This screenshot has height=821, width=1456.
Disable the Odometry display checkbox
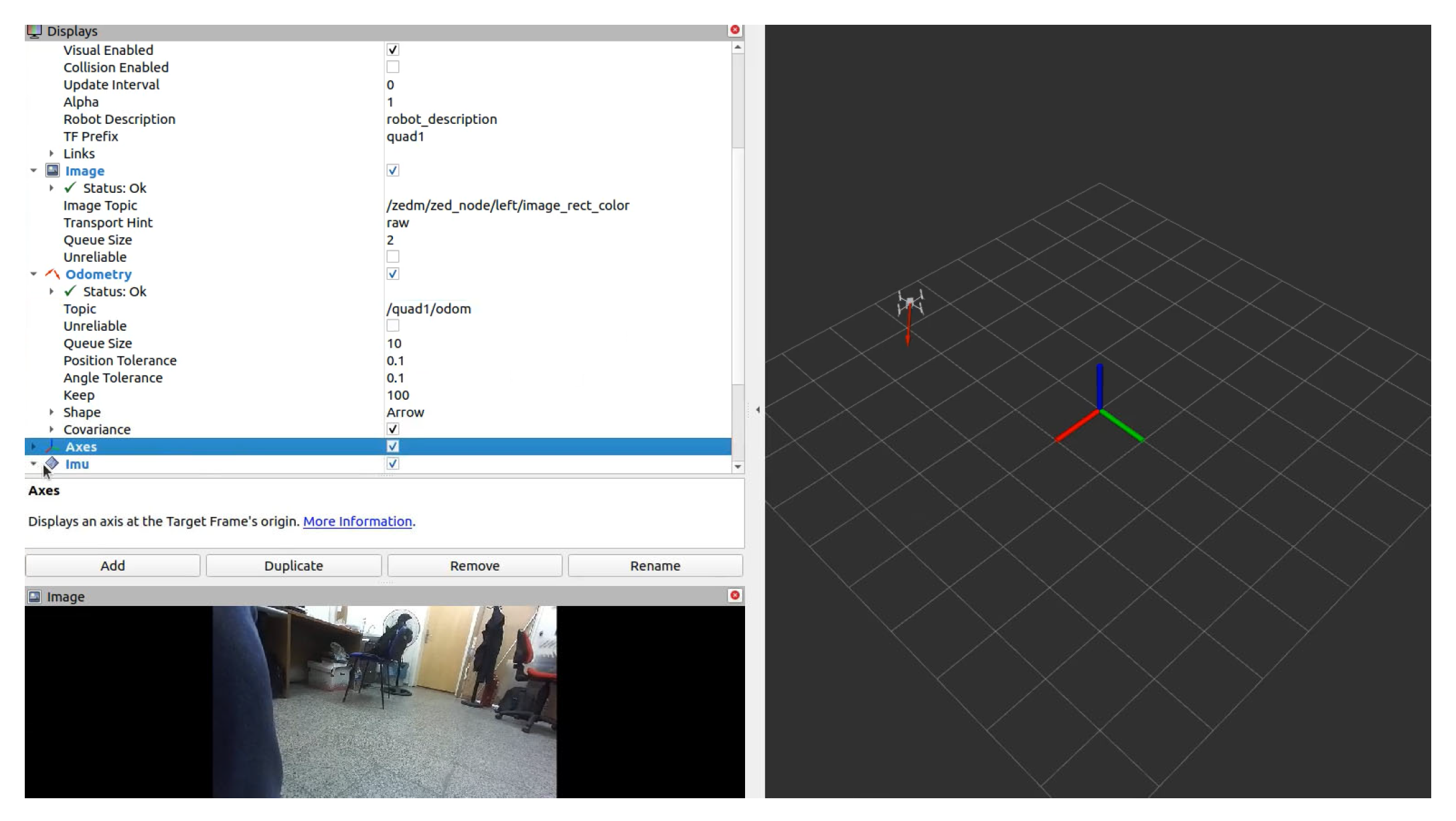click(x=393, y=274)
